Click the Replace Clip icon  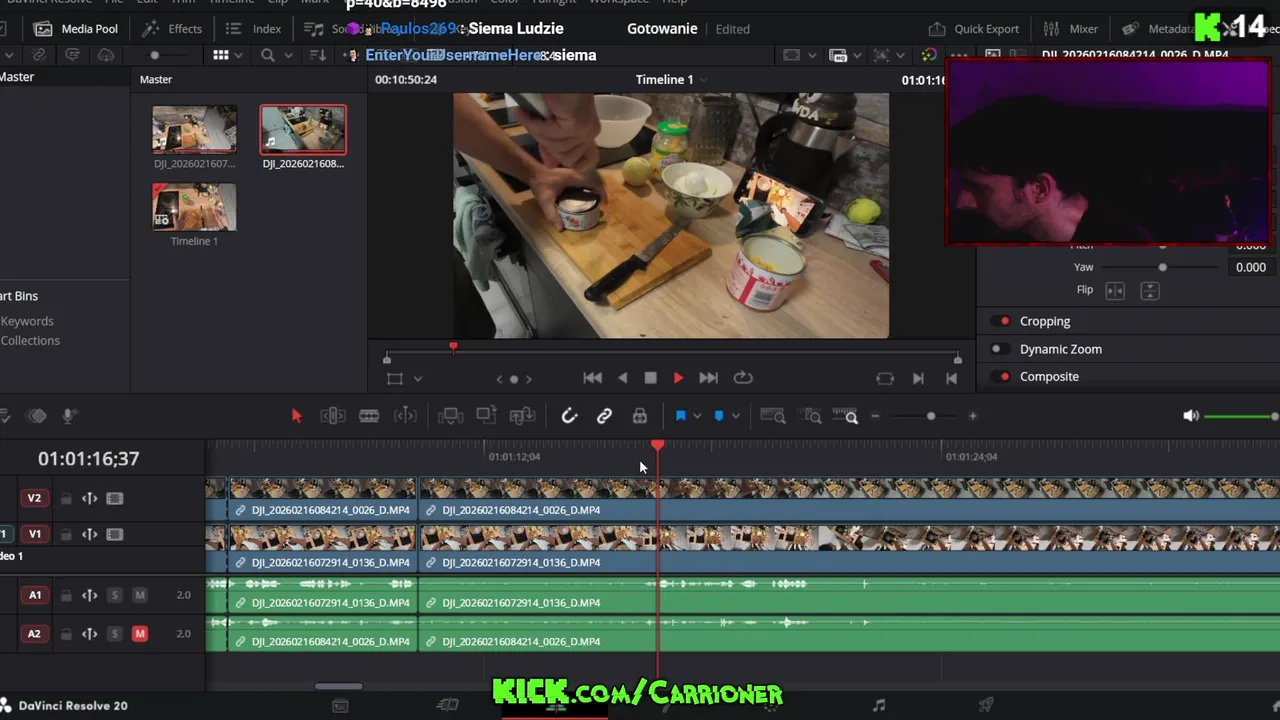522,416
